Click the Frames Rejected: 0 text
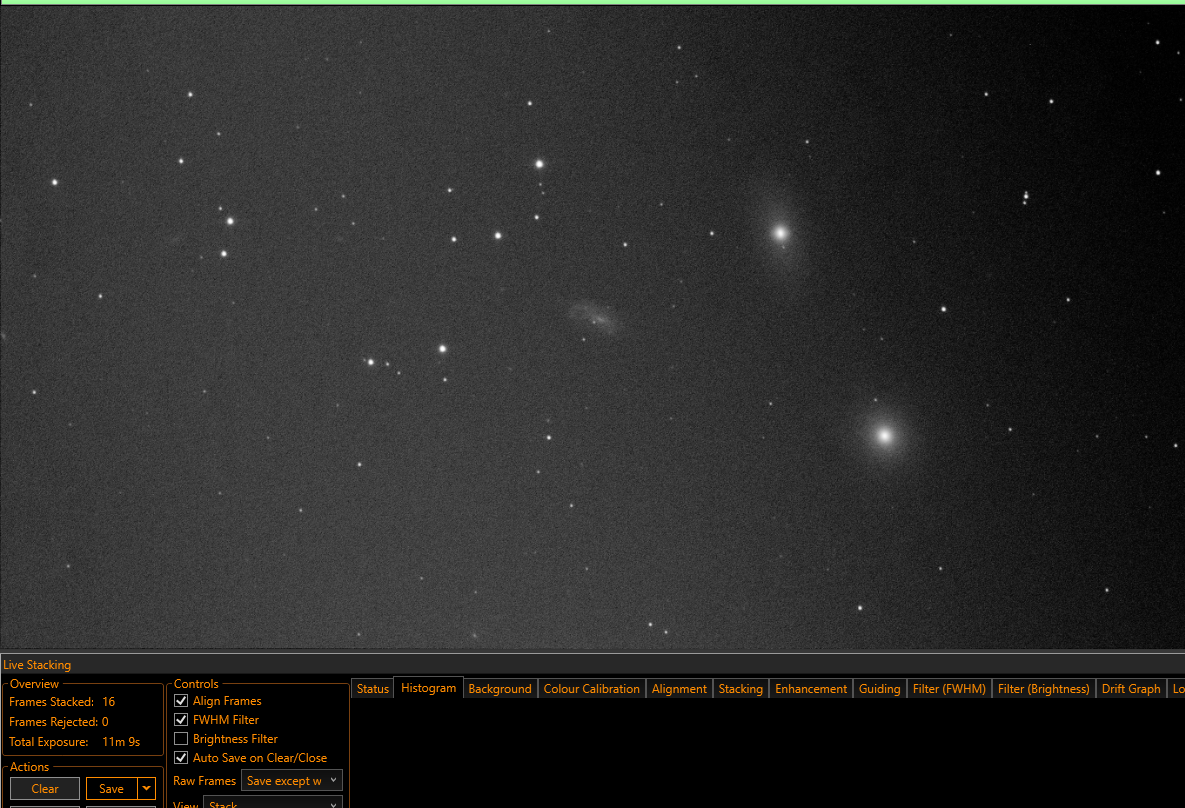Screen dimensions: 1185x808 (59, 722)
